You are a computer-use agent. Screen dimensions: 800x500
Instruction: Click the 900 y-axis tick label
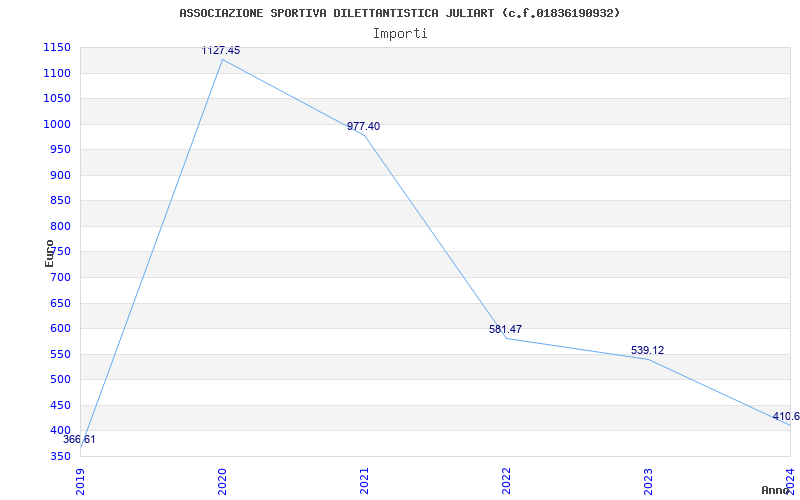pos(60,176)
